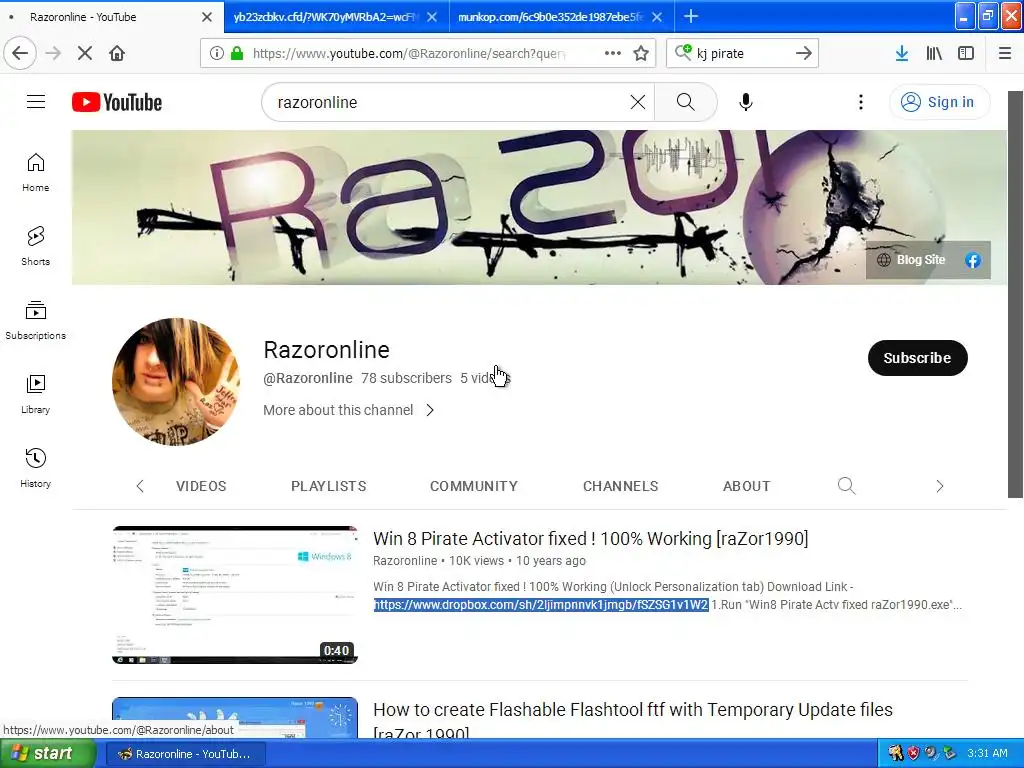The image size is (1024, 768).
Task: Clear the YouTube search box text
Action: 637,102
